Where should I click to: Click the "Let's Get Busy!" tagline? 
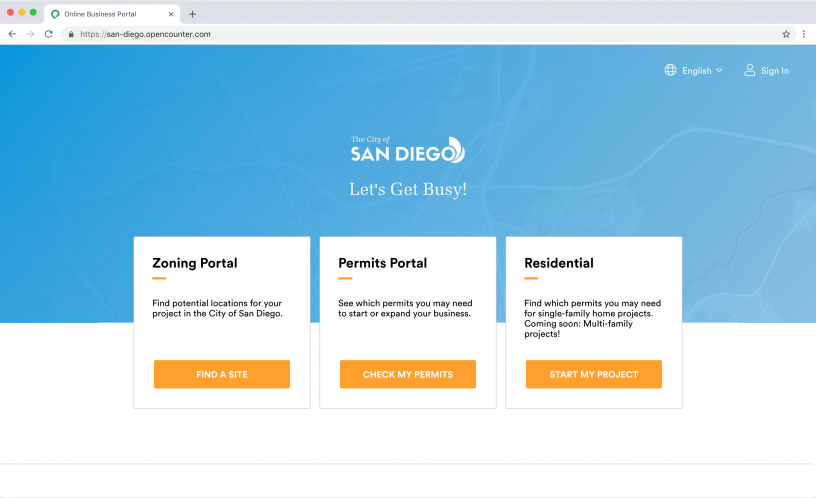(x=407, y=189)
